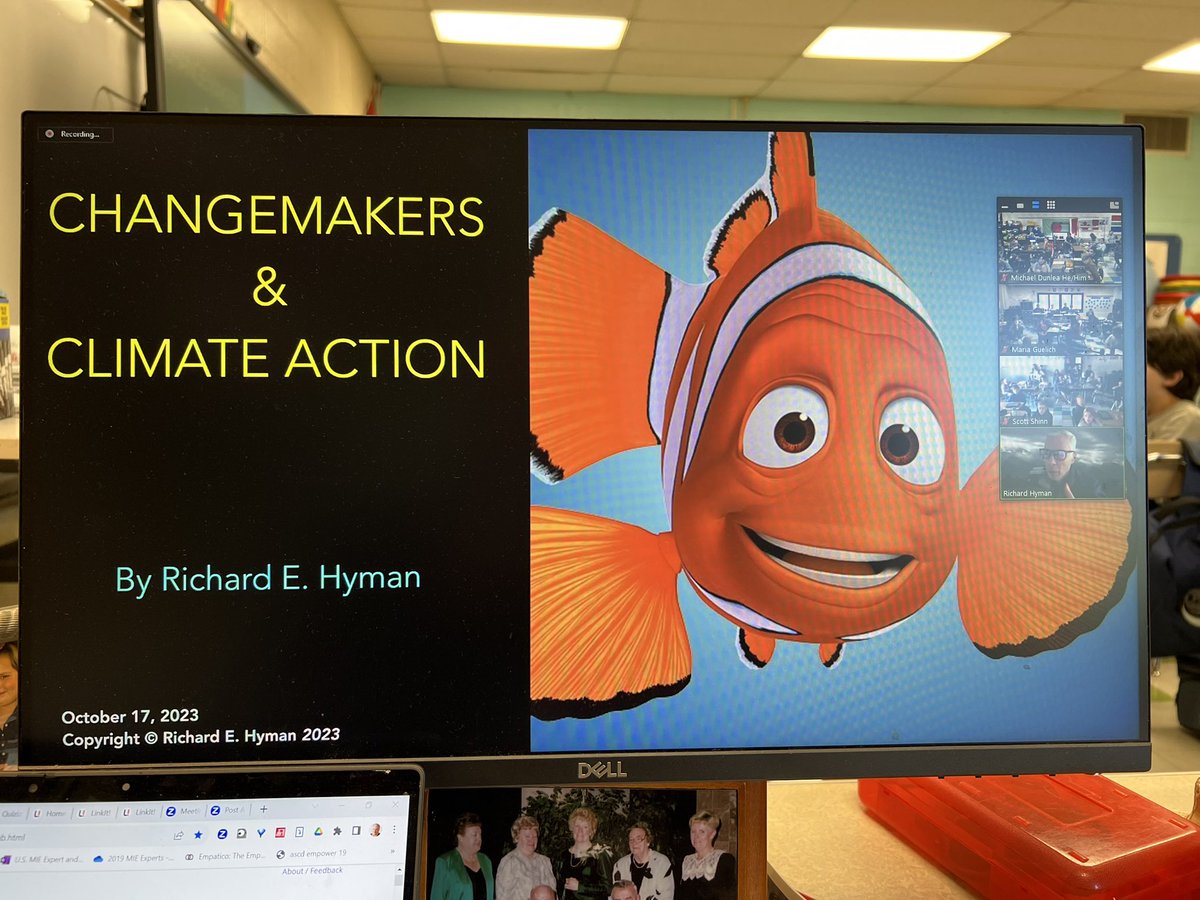Click the slide text "CLIMATE ACTION"
The height and width of the screenshot is (900, 1200).
266,358
